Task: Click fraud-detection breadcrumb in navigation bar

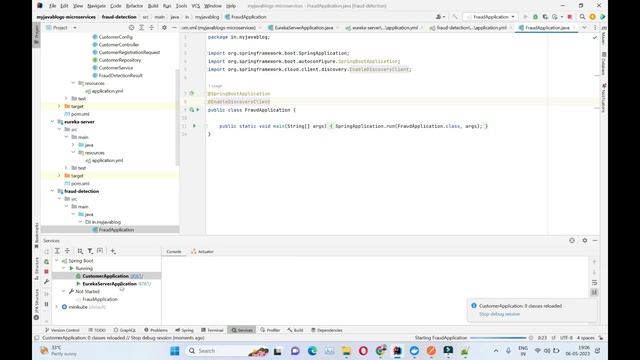Action: (119, 17)
